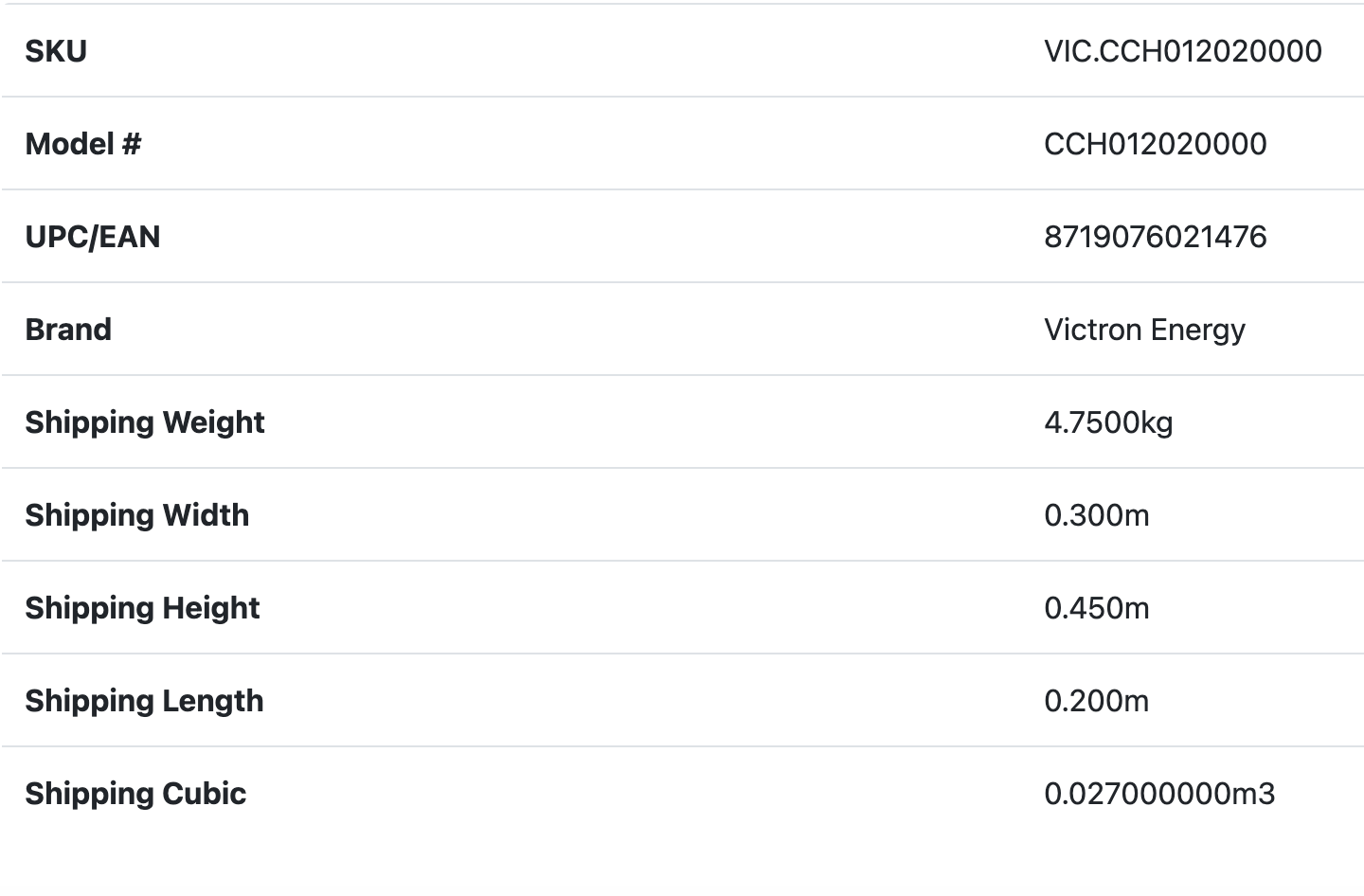Select the SKU value VIC.CCH012020000
Image resolution: width=1364 pixels, height=896 pixels.
pos(1182,51)
